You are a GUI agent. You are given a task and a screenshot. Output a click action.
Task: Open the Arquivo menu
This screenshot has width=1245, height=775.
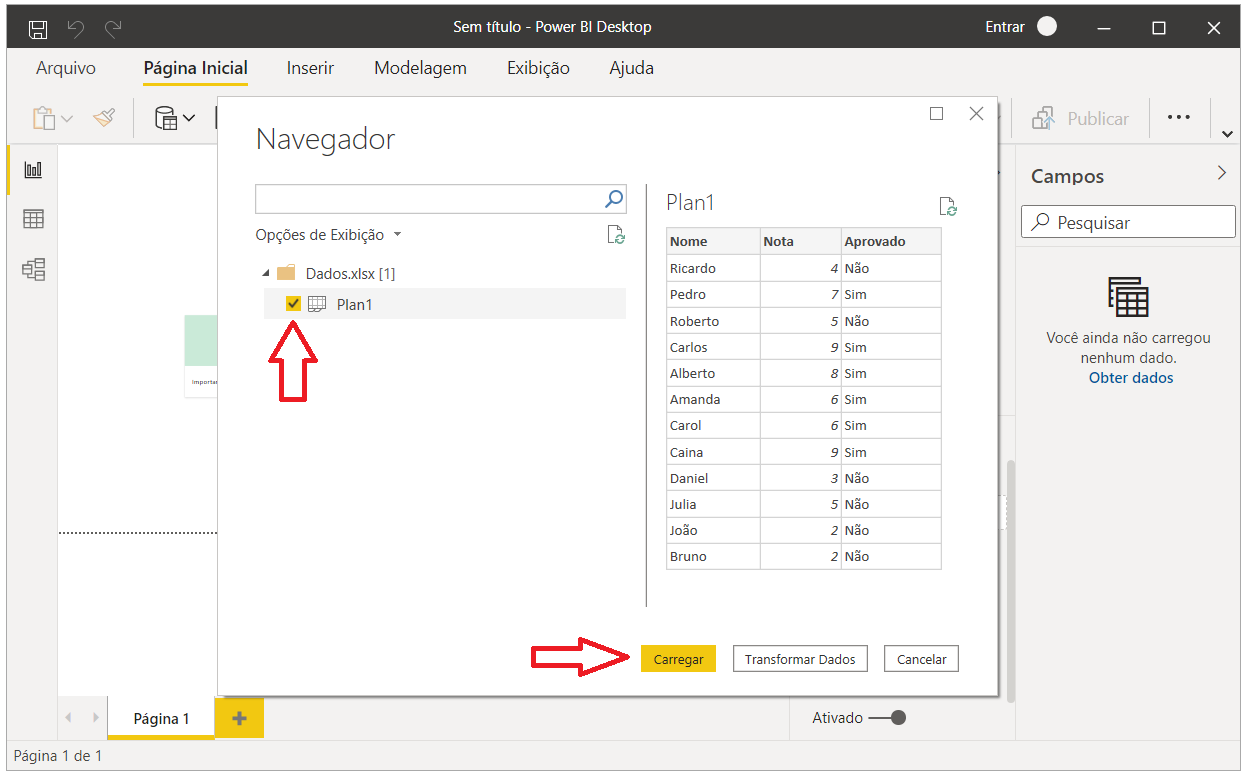click(66, 68)
